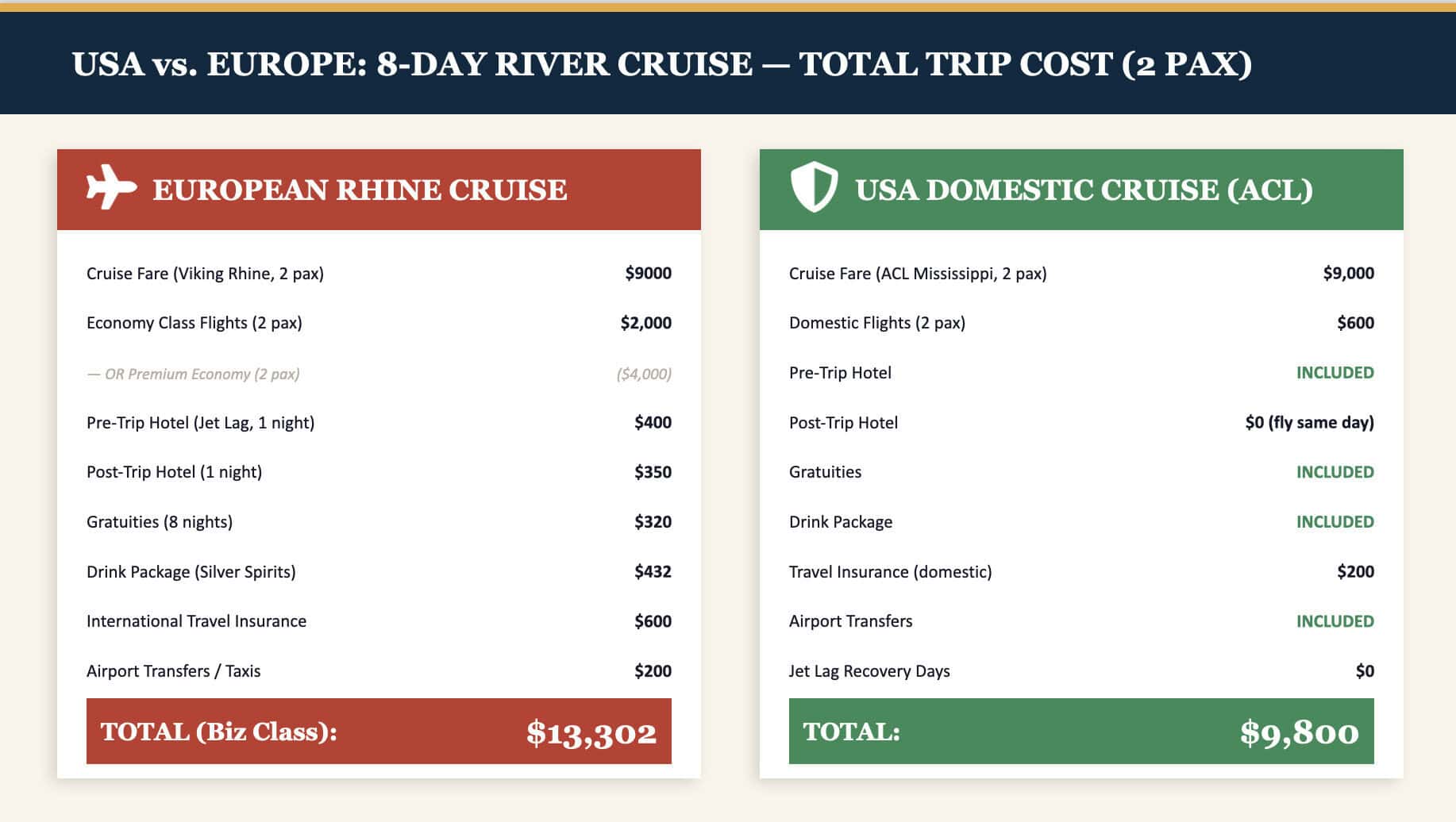Click the Airport Transfers / Taxis label
This screenshot has height=822, width=1456.
[x=173, y=671]
